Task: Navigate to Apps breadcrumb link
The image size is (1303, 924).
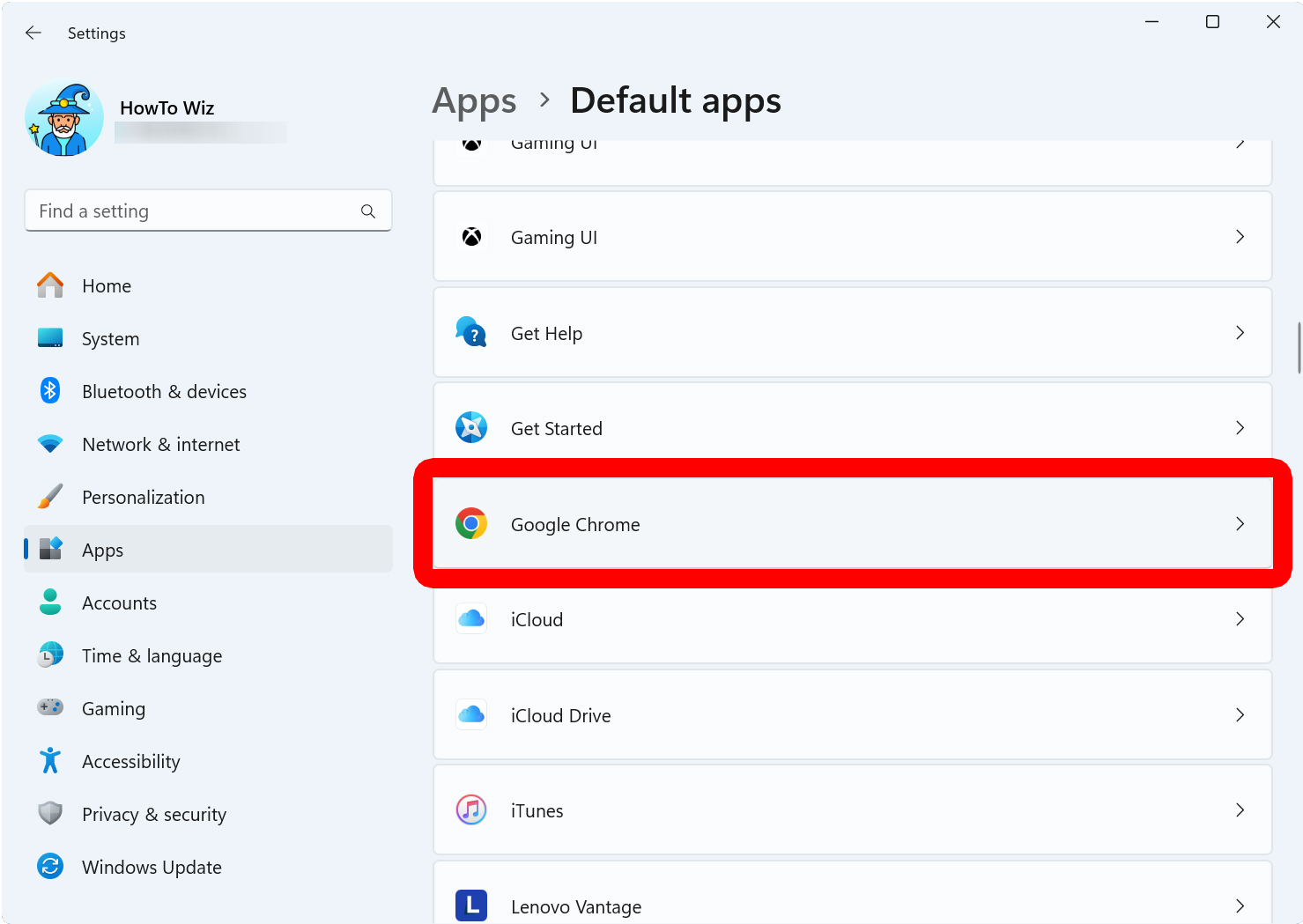Action: [474, 101]
